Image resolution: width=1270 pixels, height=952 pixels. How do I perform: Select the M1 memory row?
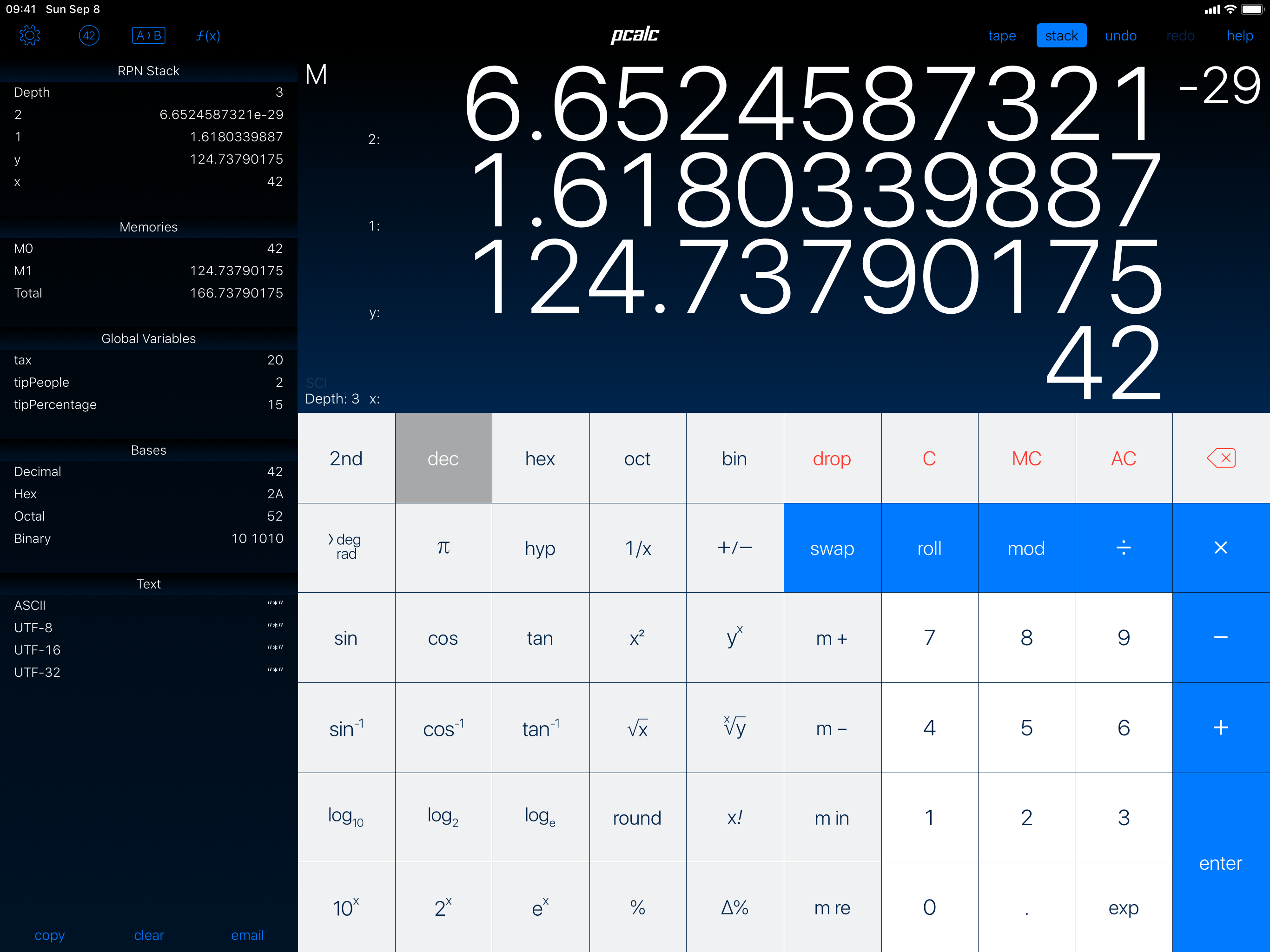(x=148, y=271)
